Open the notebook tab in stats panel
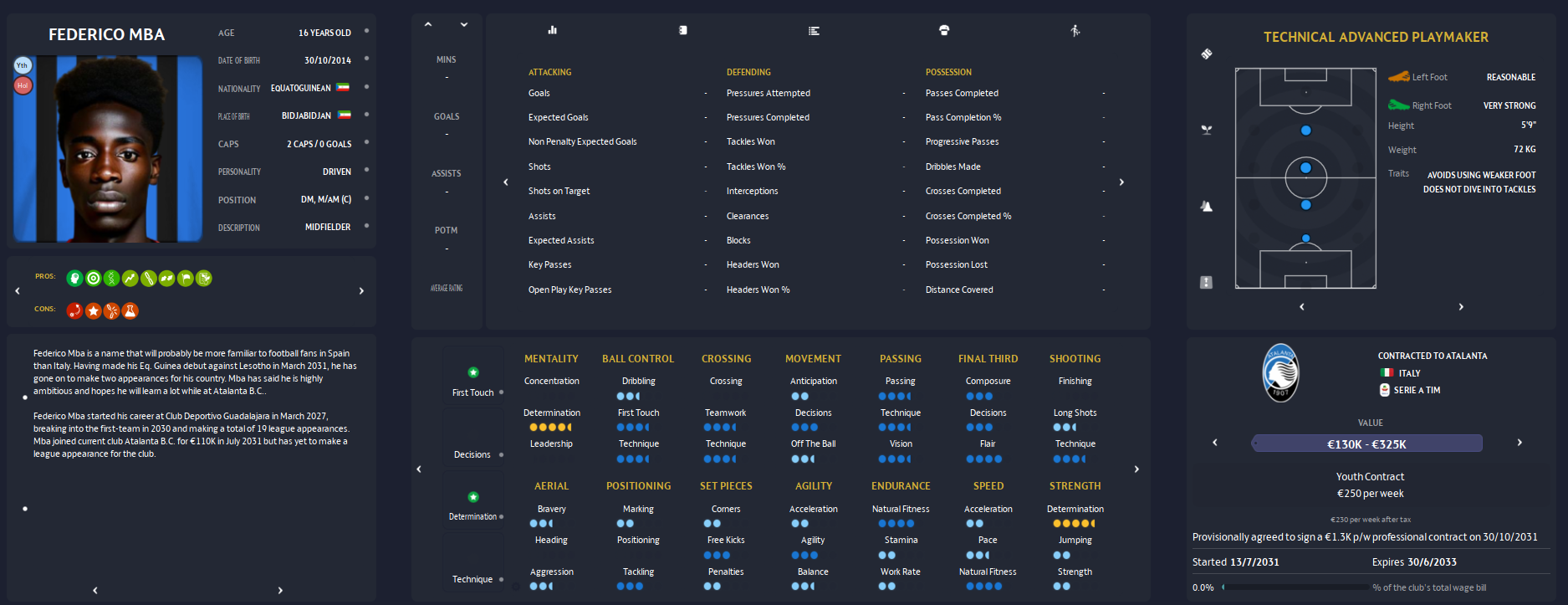 683,30
